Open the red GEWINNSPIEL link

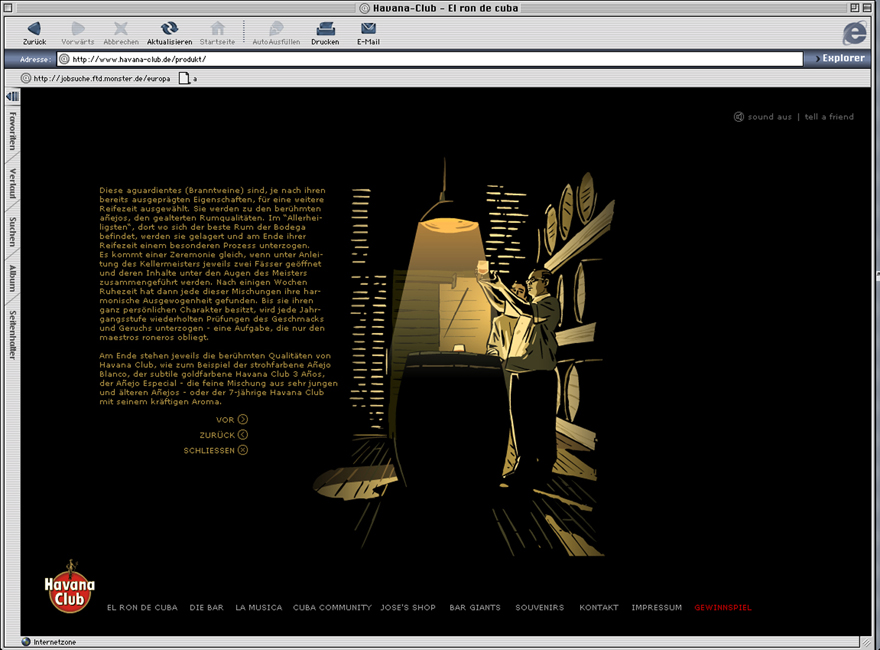click(723, 607)
